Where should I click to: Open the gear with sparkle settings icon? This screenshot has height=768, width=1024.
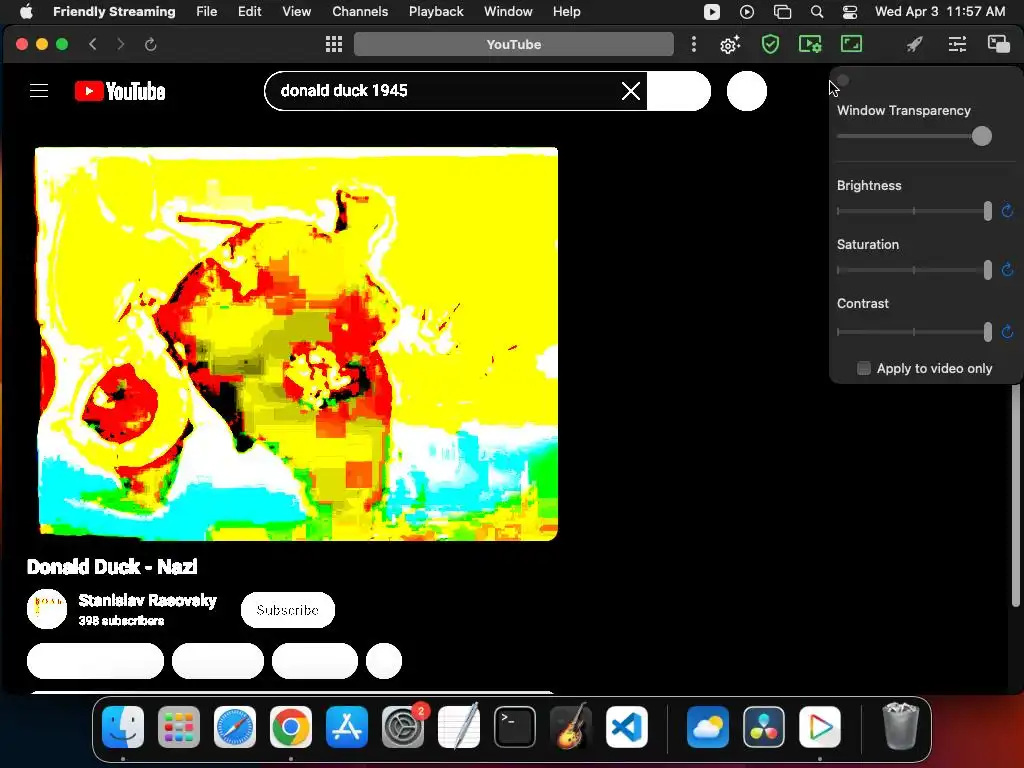click(730, 44)
